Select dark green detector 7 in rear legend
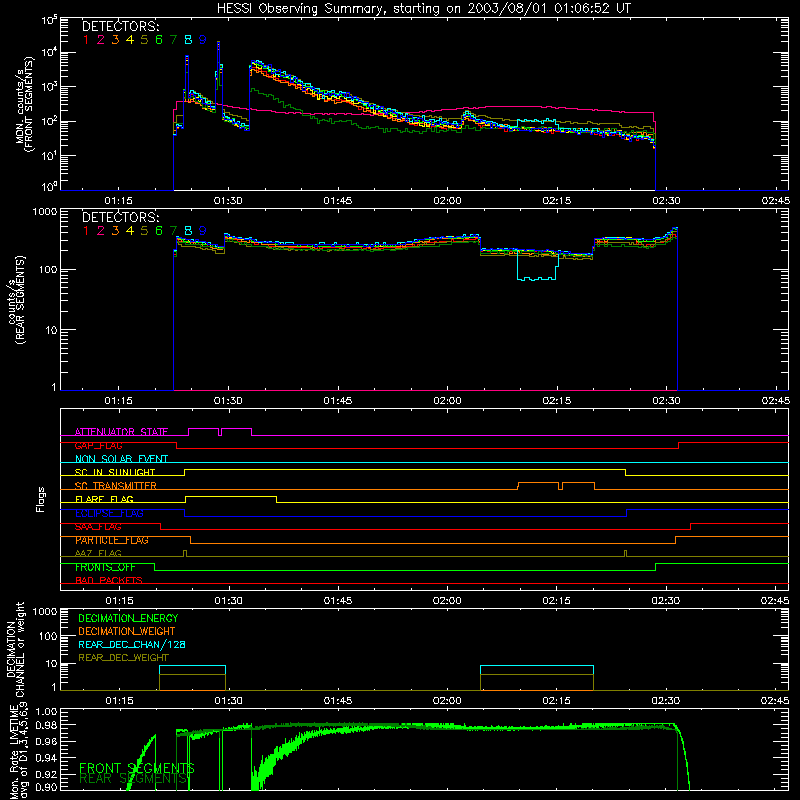 (x=173, y=231)
